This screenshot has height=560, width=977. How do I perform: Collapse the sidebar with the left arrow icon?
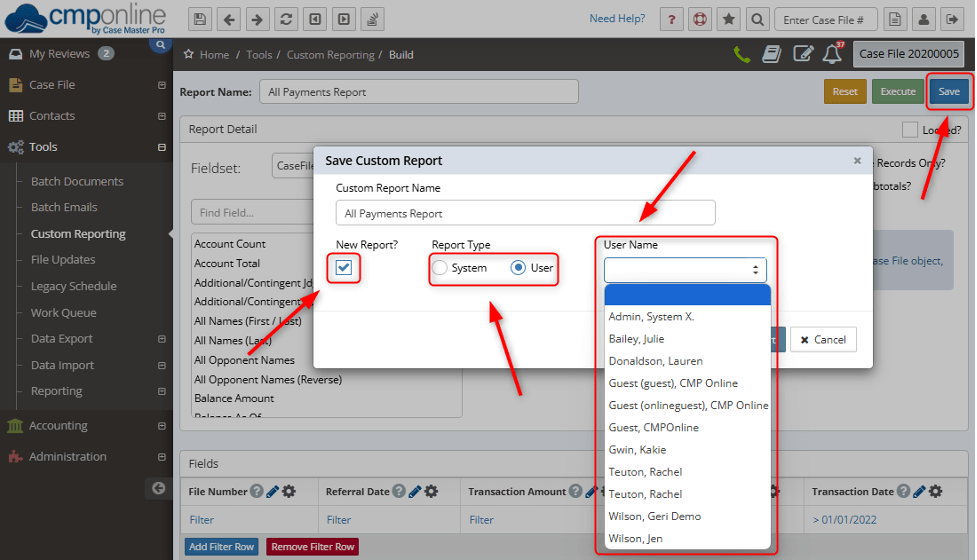pos(159,488)
